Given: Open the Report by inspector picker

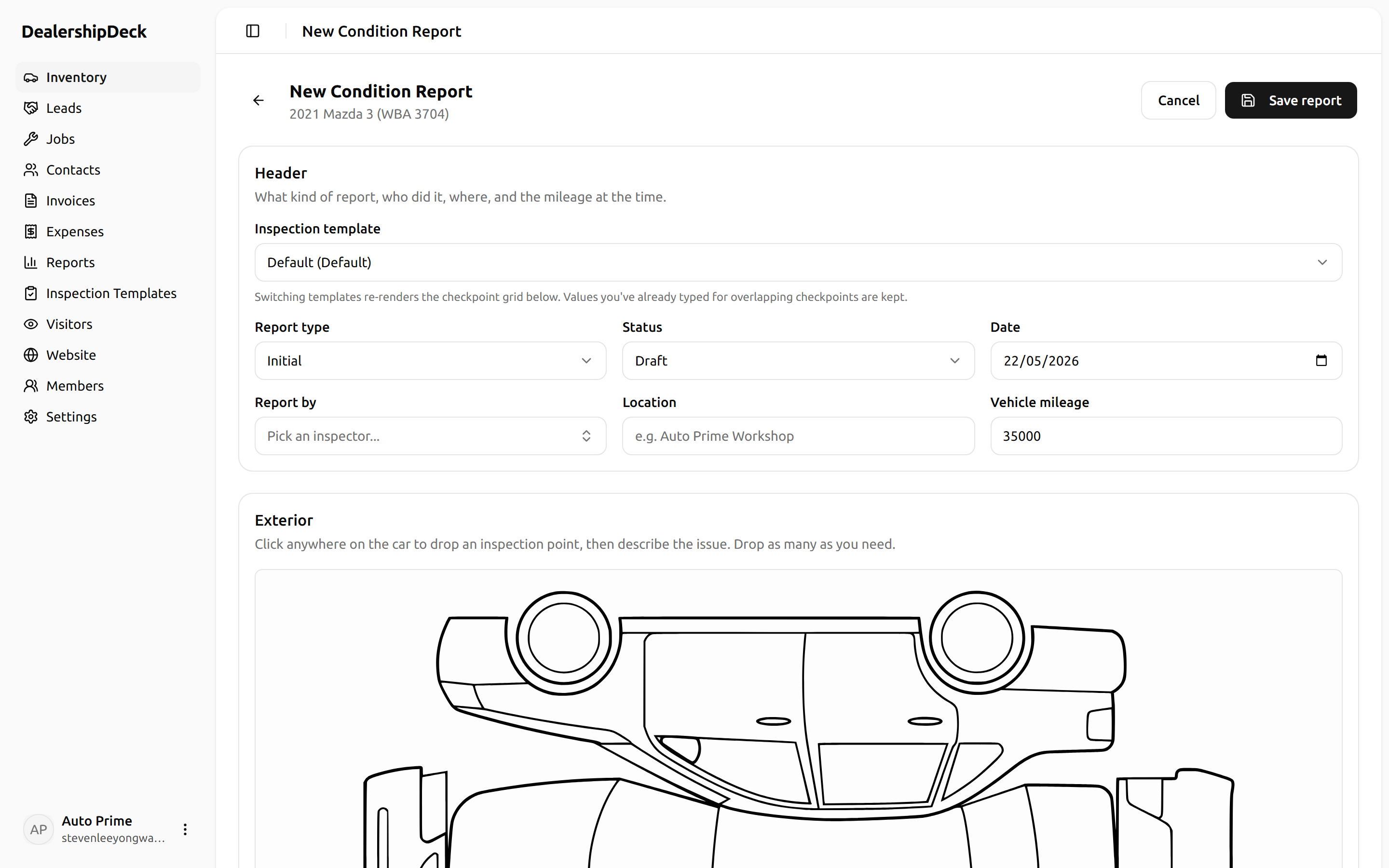Looking at the screenshot, I should click(431, 436).
